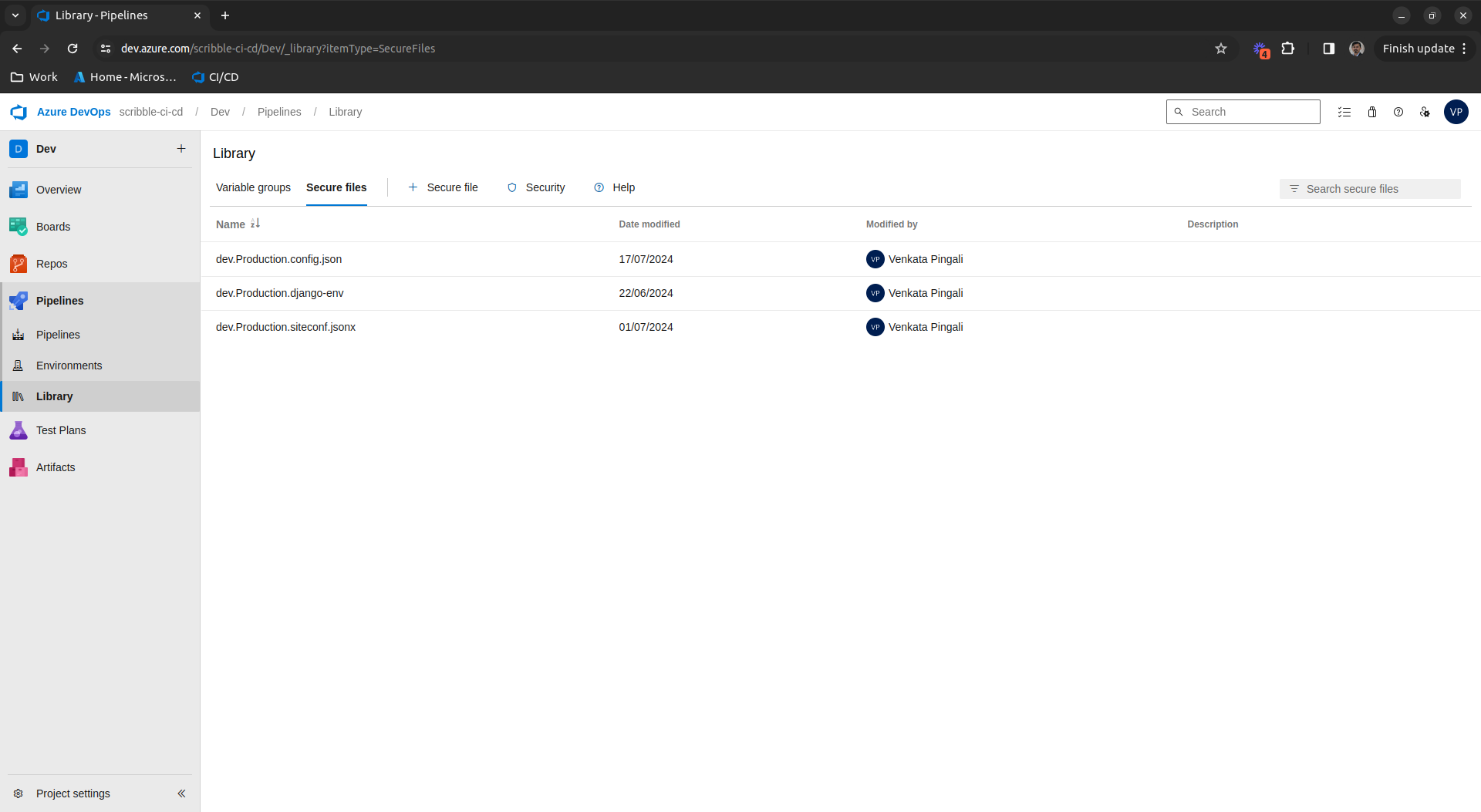Open the browser Extensions puzzle icon
This screenshot has height=812, width=1481.
tap(1288, 49)
